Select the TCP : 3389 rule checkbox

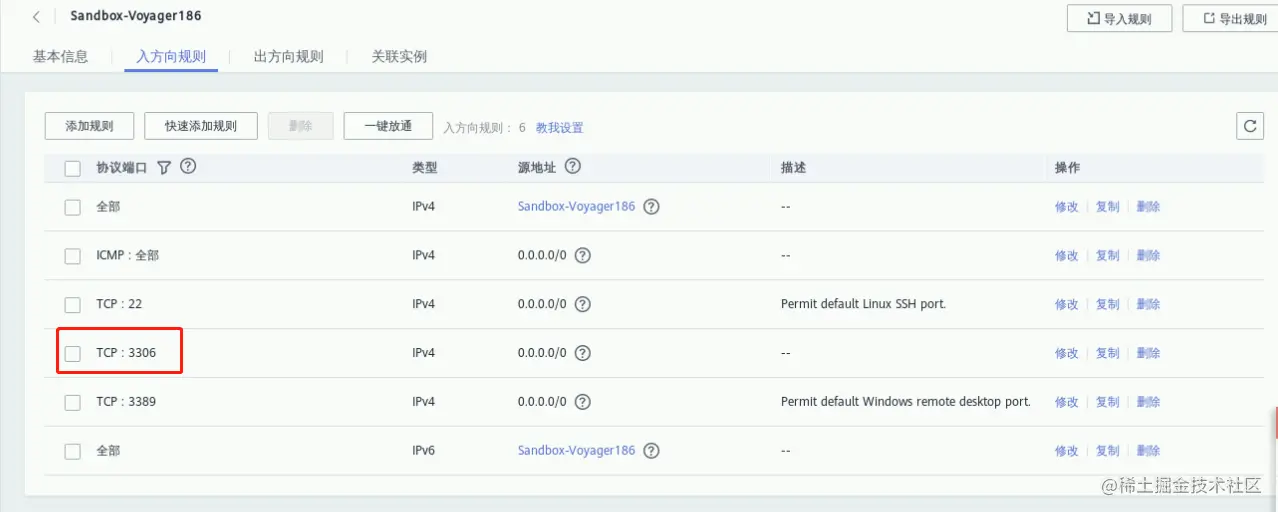pos(72,402)
